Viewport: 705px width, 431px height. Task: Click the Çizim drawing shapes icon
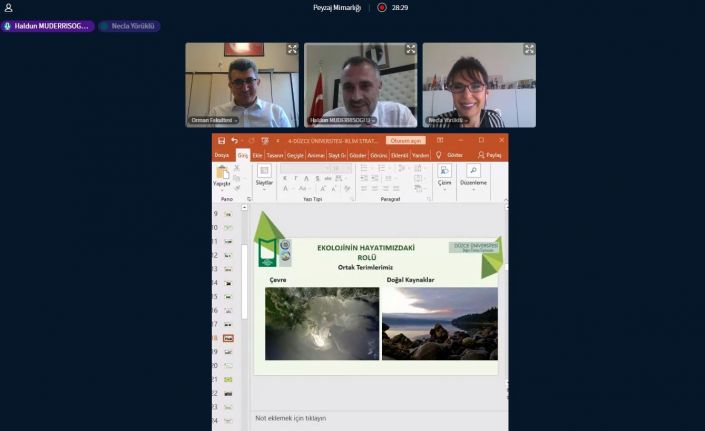click(444, 172)
